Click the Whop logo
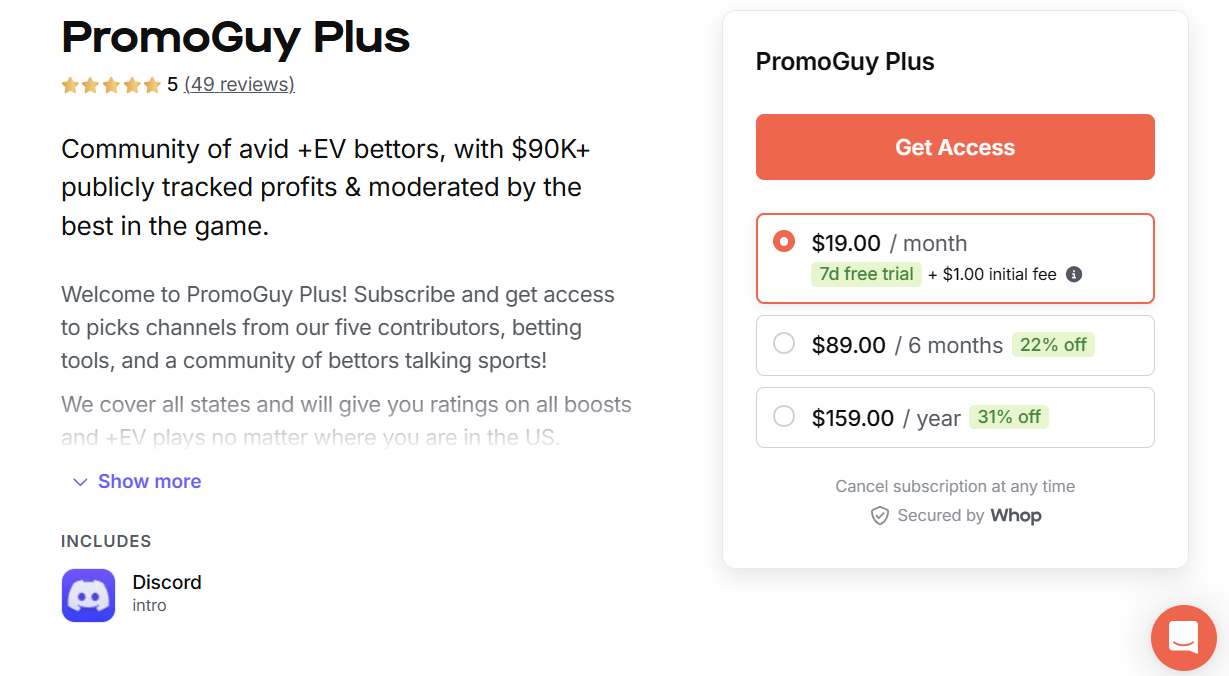The width and height of the screenshot is (1229, 676). click(x=1016, y=515)
